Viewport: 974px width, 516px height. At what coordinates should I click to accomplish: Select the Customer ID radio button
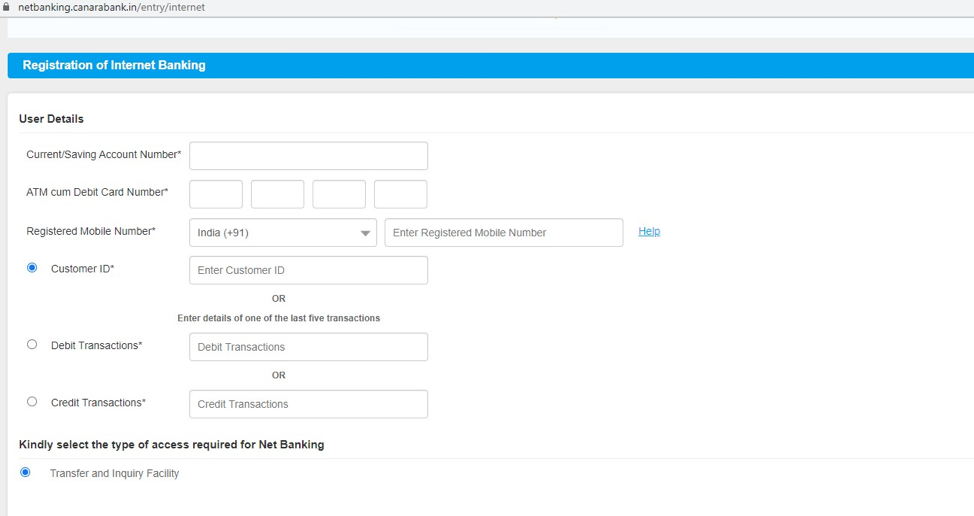[32, 268]
